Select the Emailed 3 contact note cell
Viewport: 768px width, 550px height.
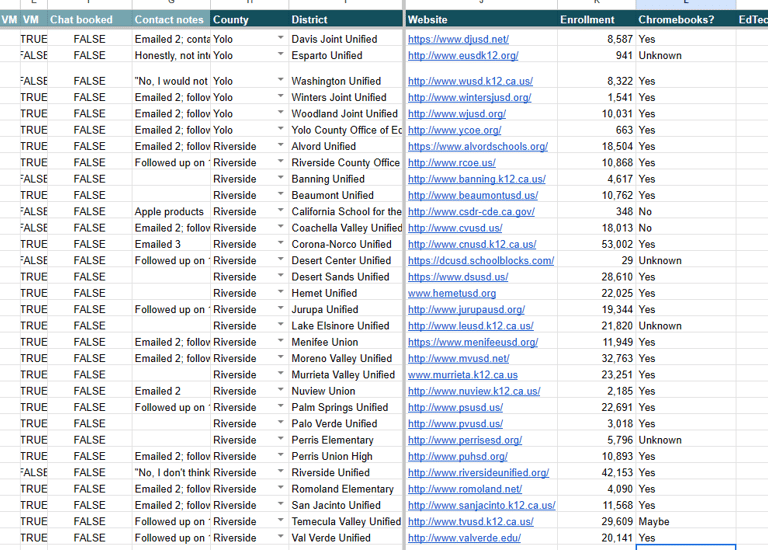(171, 244)
